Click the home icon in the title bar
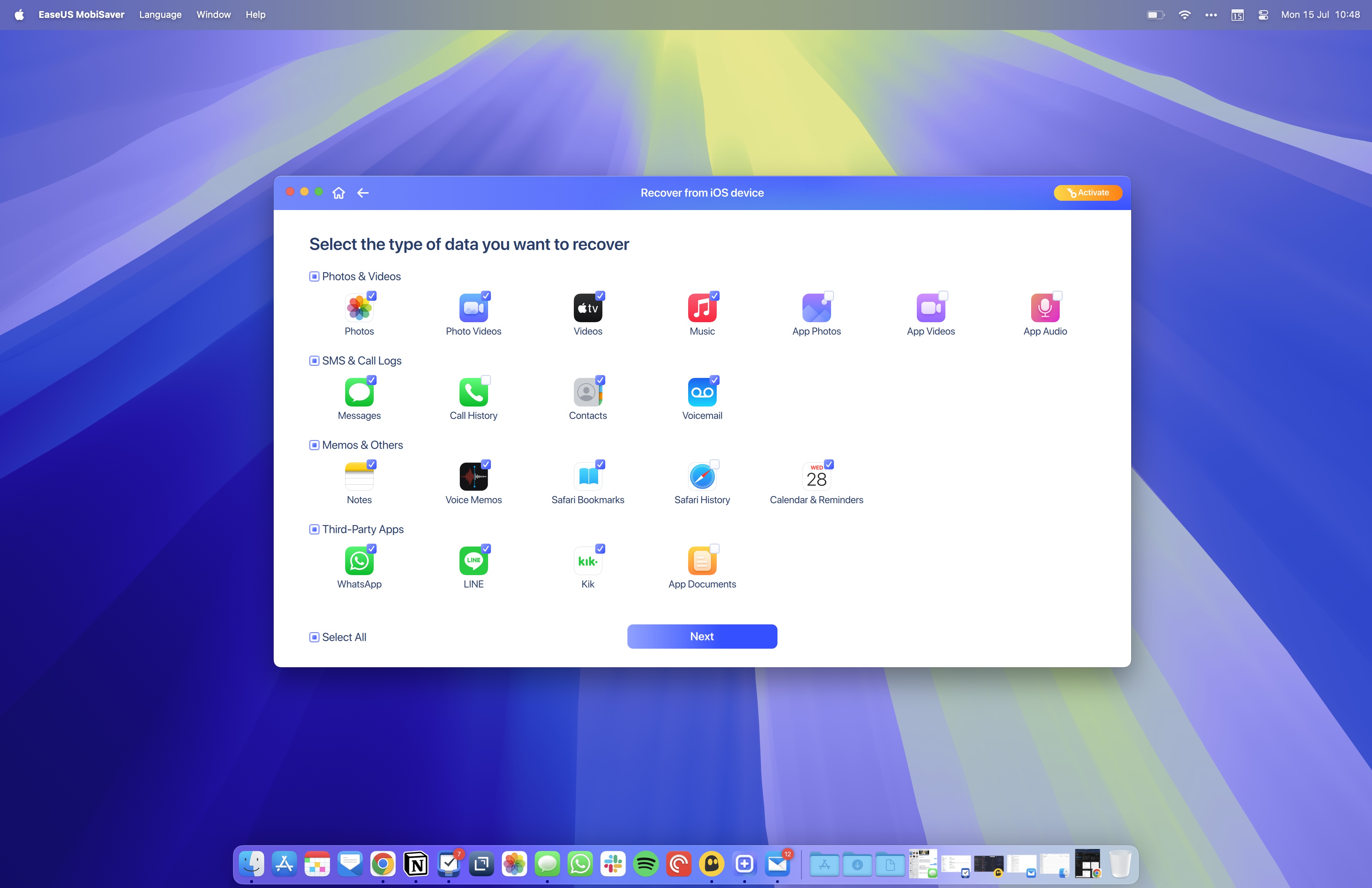 tap(338, 193)
